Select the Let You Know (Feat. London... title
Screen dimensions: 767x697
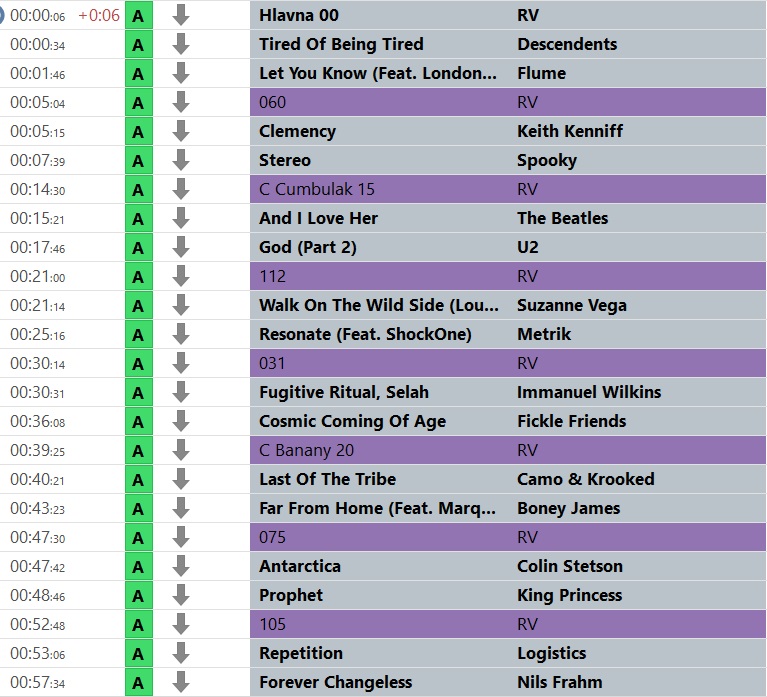coord(378,73)
